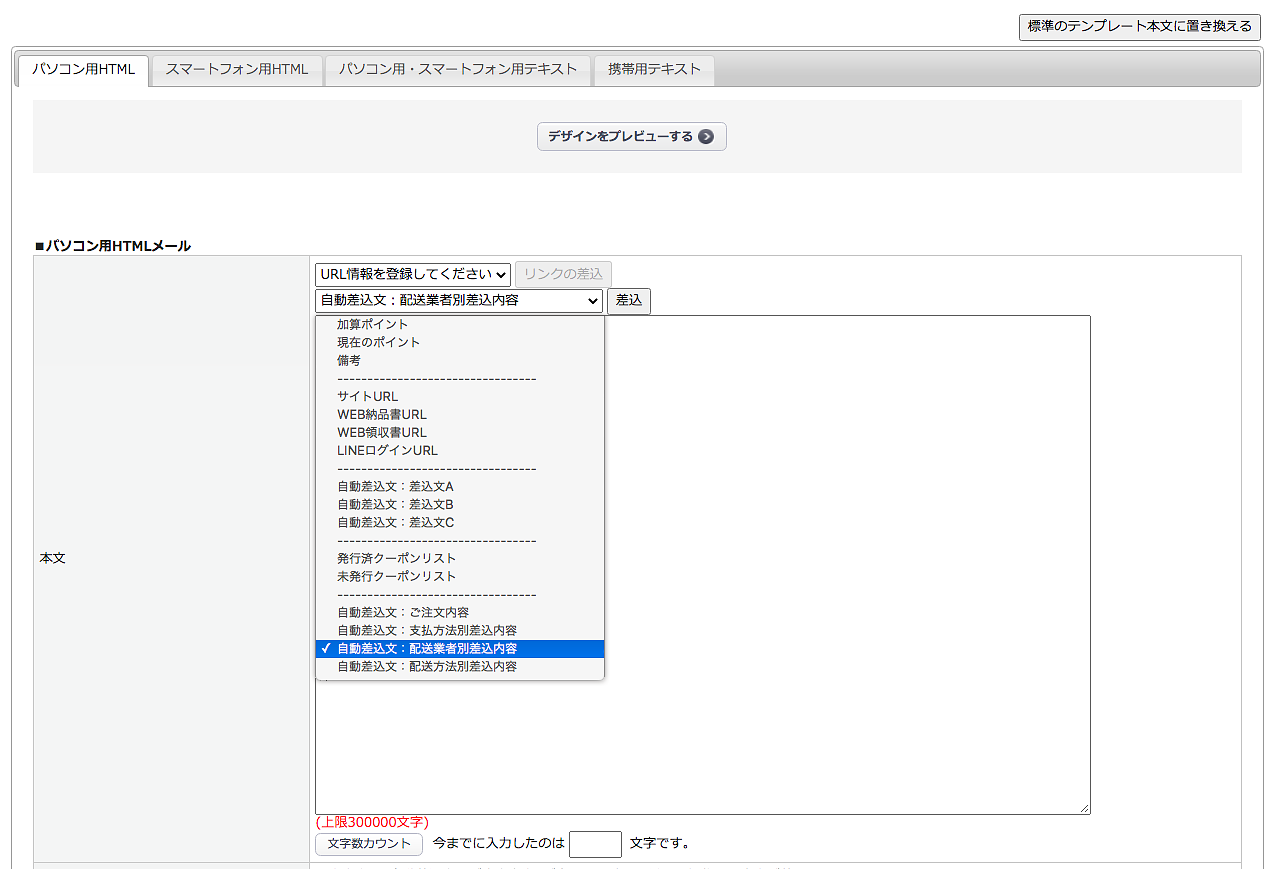The height and width of the screenshot is (869, 1272).
Task: Select the 携帯用テキスト tab
Action: [x=654, y=70]
